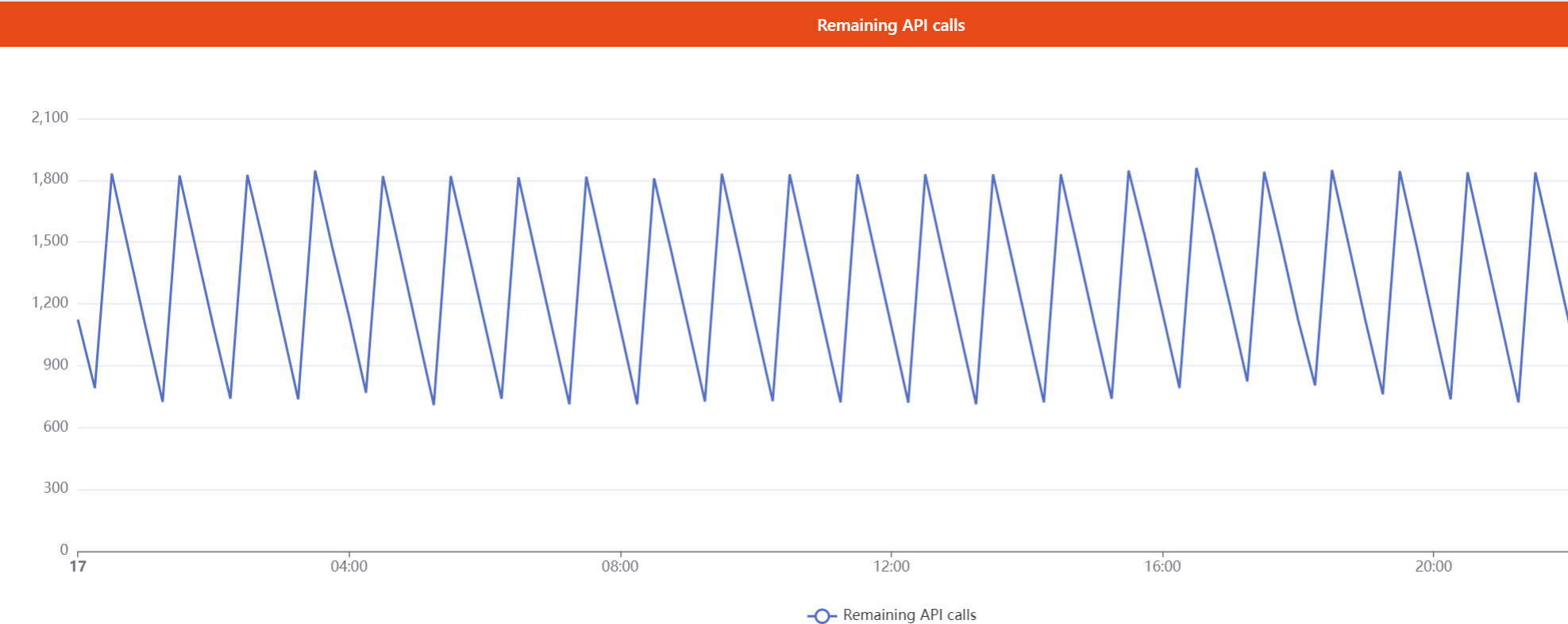Viewport: 1568px width, 624px height.
Task: Click the 300 y-axis label
Action: coord(56,488)
